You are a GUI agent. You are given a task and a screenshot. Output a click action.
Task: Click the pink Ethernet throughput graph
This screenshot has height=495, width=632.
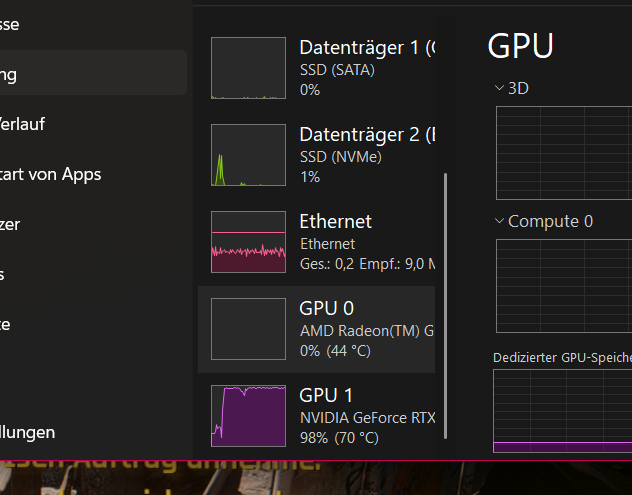(248, 242)
